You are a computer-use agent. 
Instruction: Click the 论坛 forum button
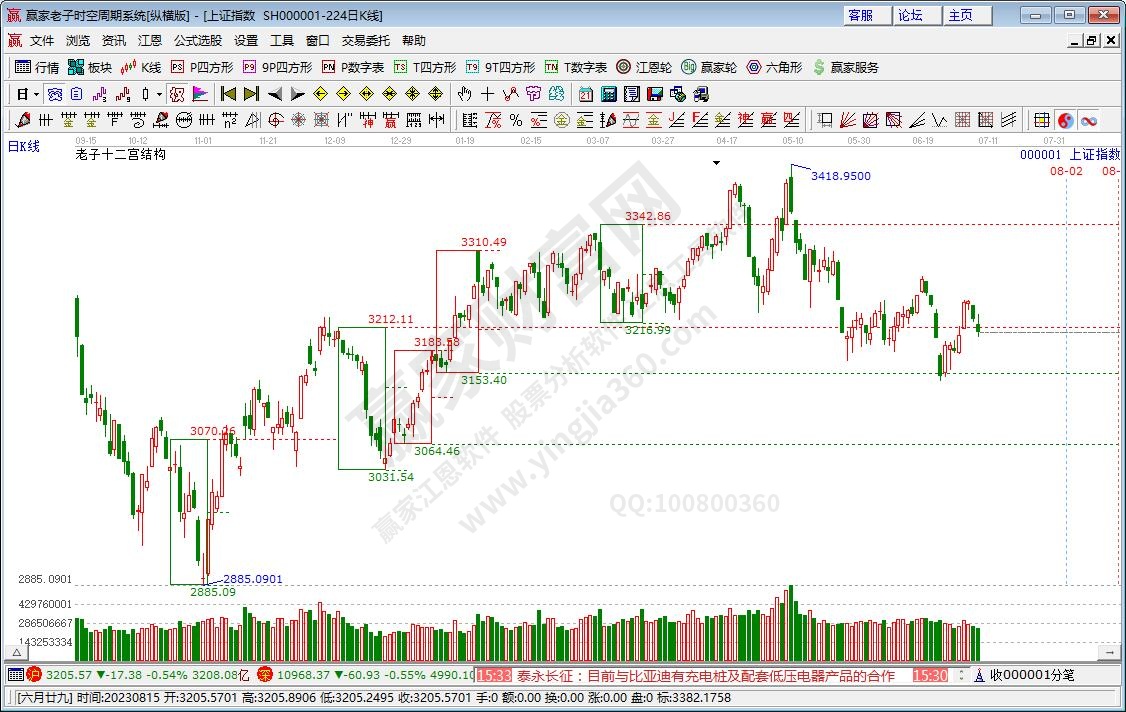click(910, 15)
